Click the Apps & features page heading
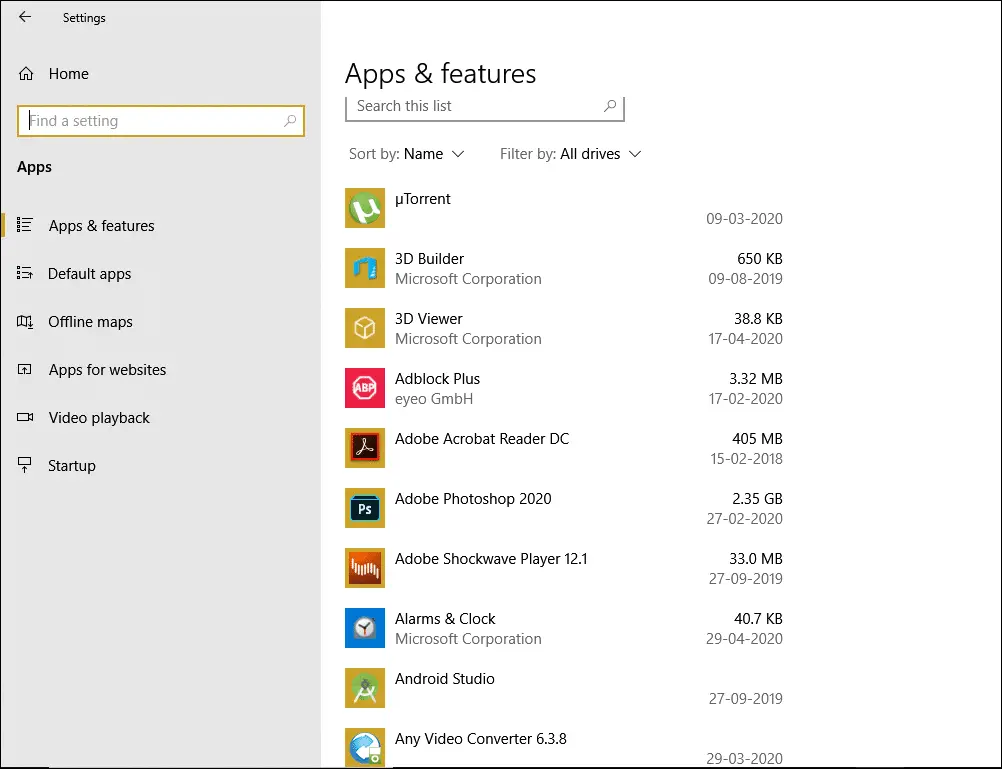Viewport: 1002px width, 769px height. click(440, 74)
